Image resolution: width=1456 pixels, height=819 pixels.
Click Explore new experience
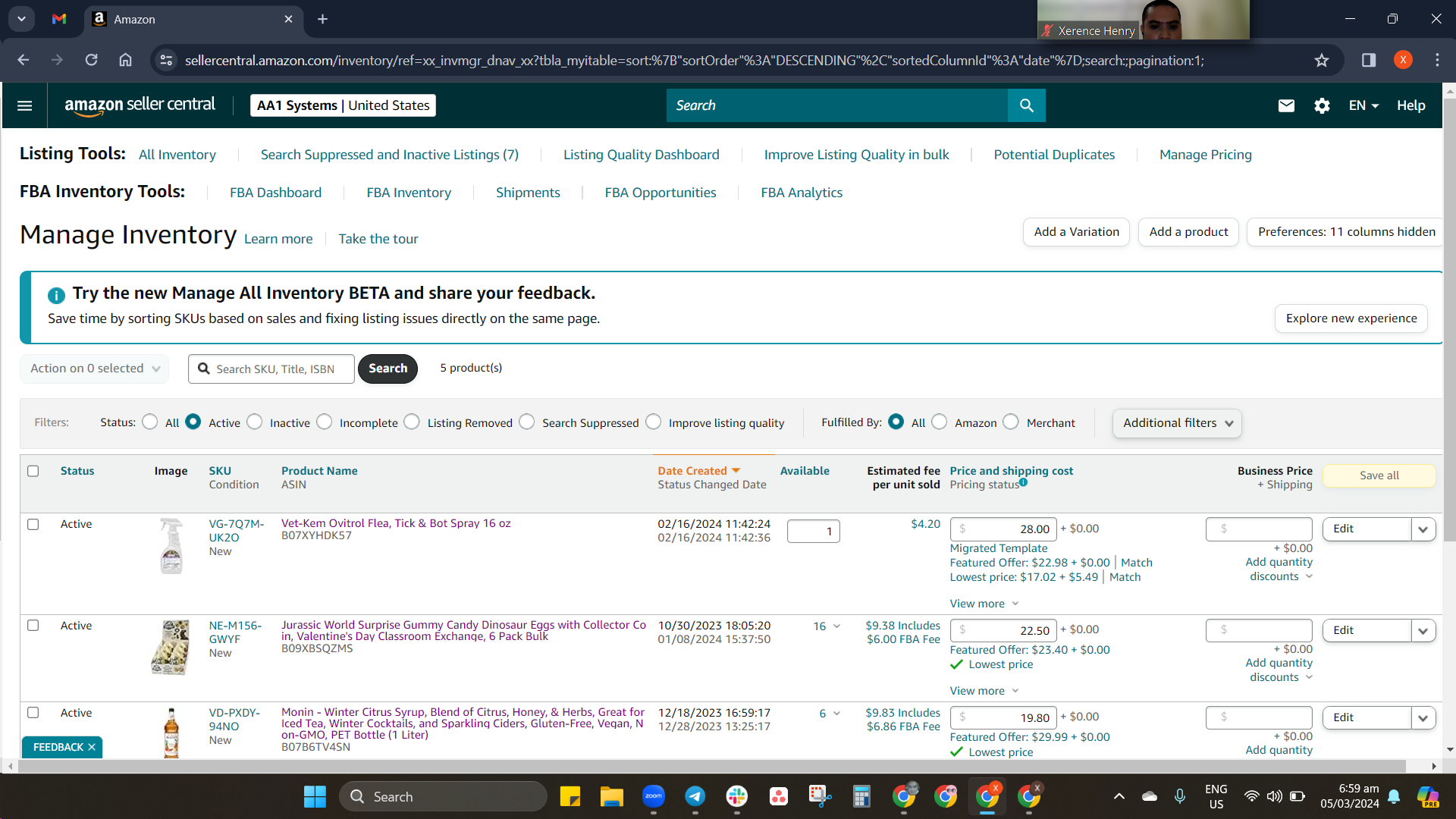1351,318
